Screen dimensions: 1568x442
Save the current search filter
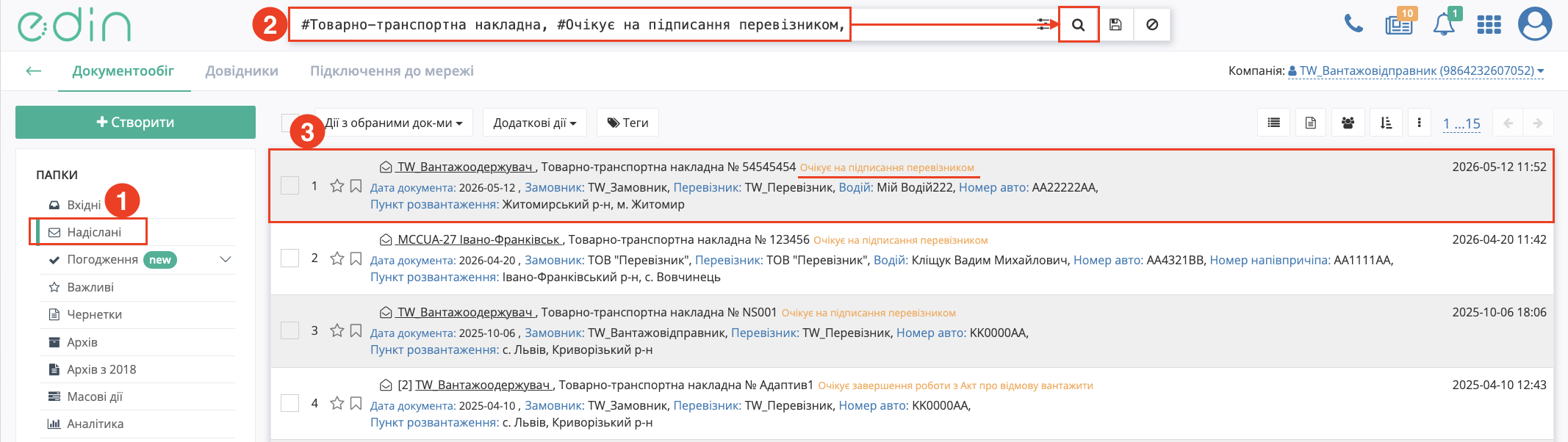(x=1115, y=25)
